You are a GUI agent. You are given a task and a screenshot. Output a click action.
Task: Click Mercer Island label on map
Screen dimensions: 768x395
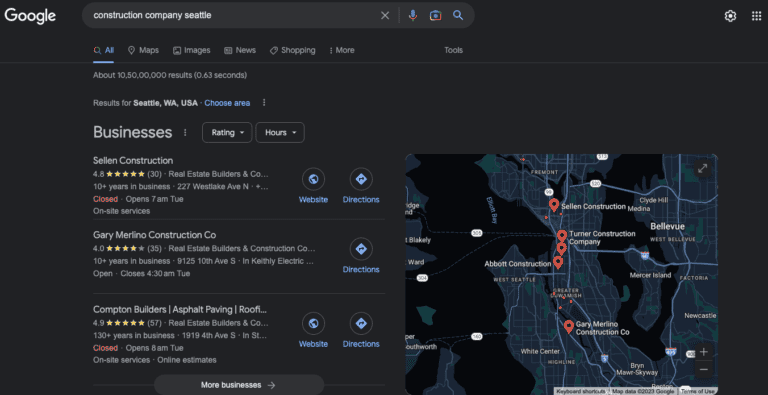650,275
